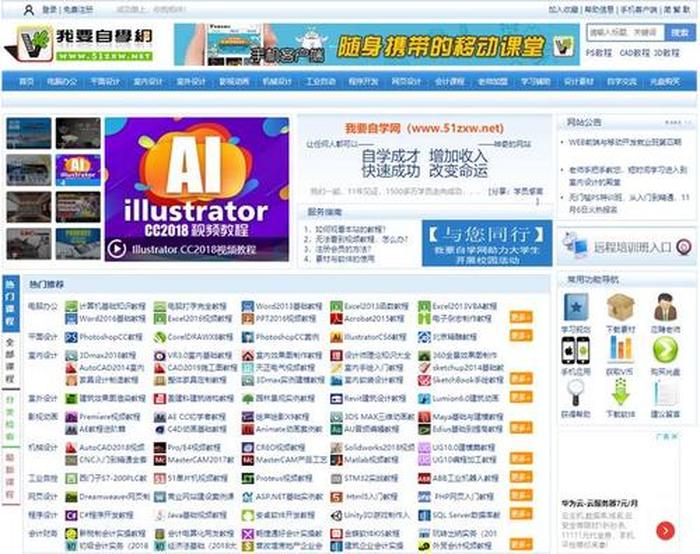Open 电脑办公 in the navigation bar
700x554 pixels.
62,82
